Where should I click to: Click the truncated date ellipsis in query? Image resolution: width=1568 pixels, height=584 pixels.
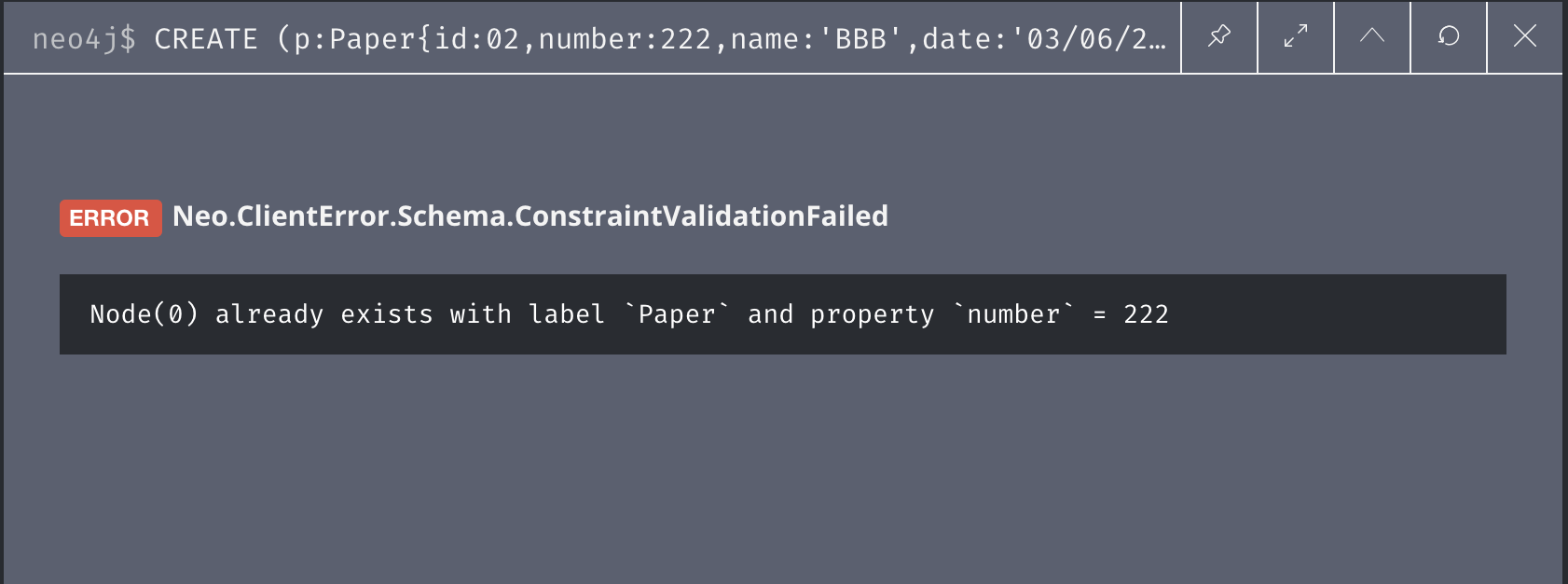tap(1157, 41)
